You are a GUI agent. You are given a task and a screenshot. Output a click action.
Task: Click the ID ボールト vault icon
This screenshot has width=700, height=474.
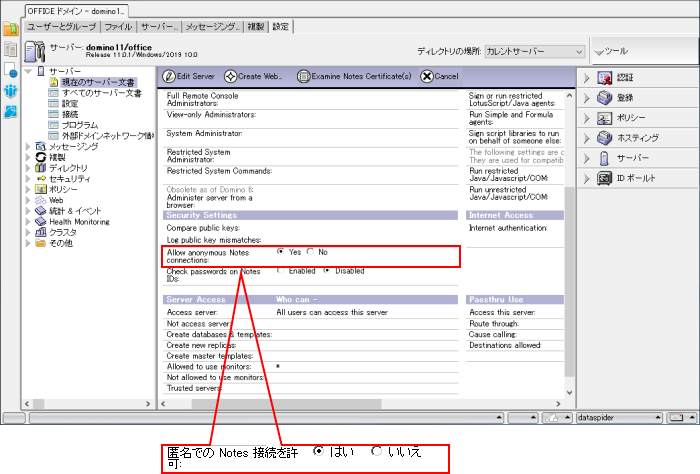pyautogui.click(x=604, y=178)
